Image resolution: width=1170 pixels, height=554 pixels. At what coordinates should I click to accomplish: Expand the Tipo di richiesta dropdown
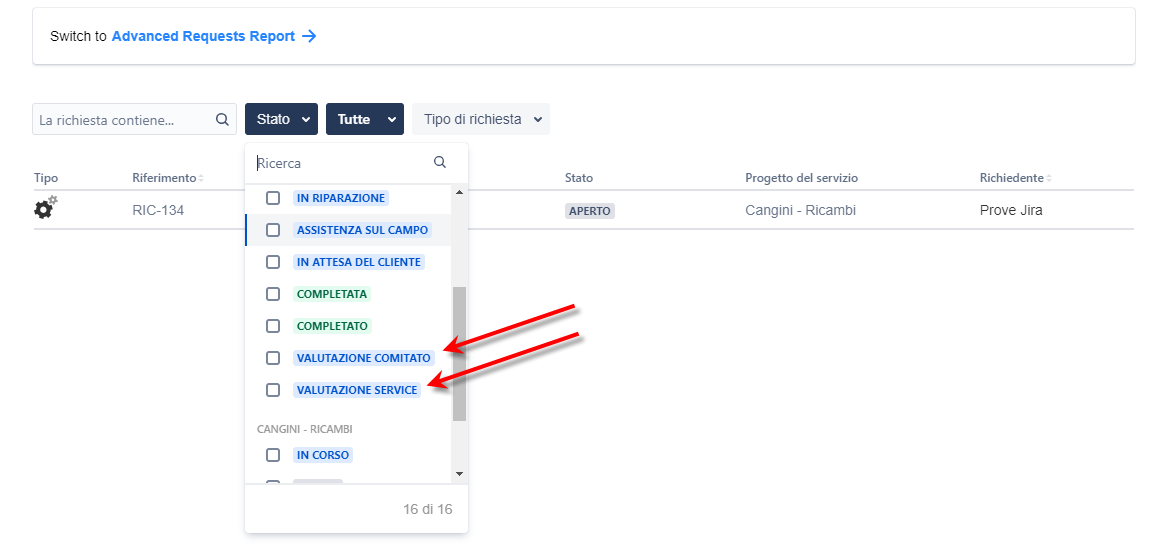[x=481, y=119]
